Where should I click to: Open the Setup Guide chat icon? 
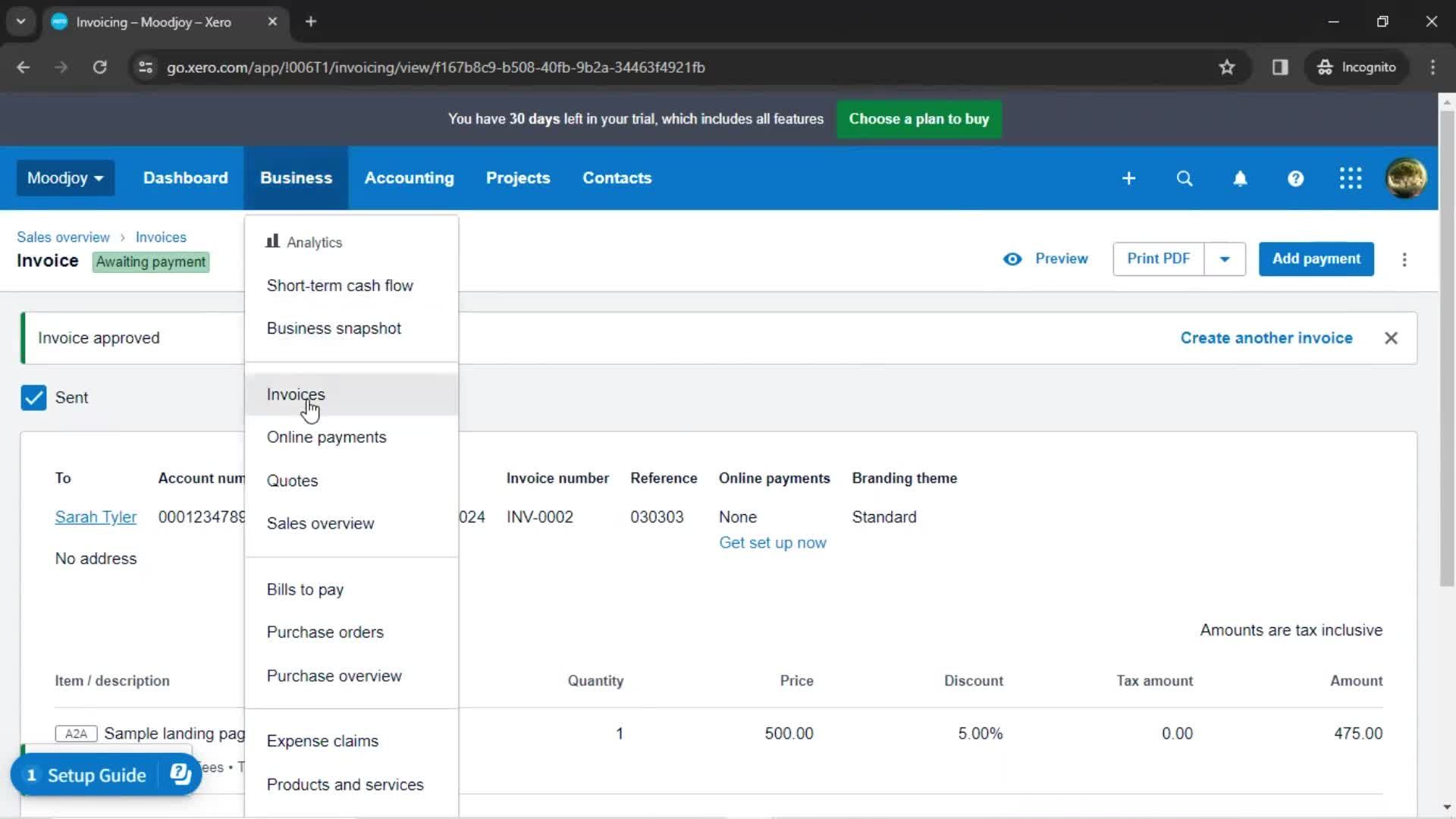pos(180,774)
